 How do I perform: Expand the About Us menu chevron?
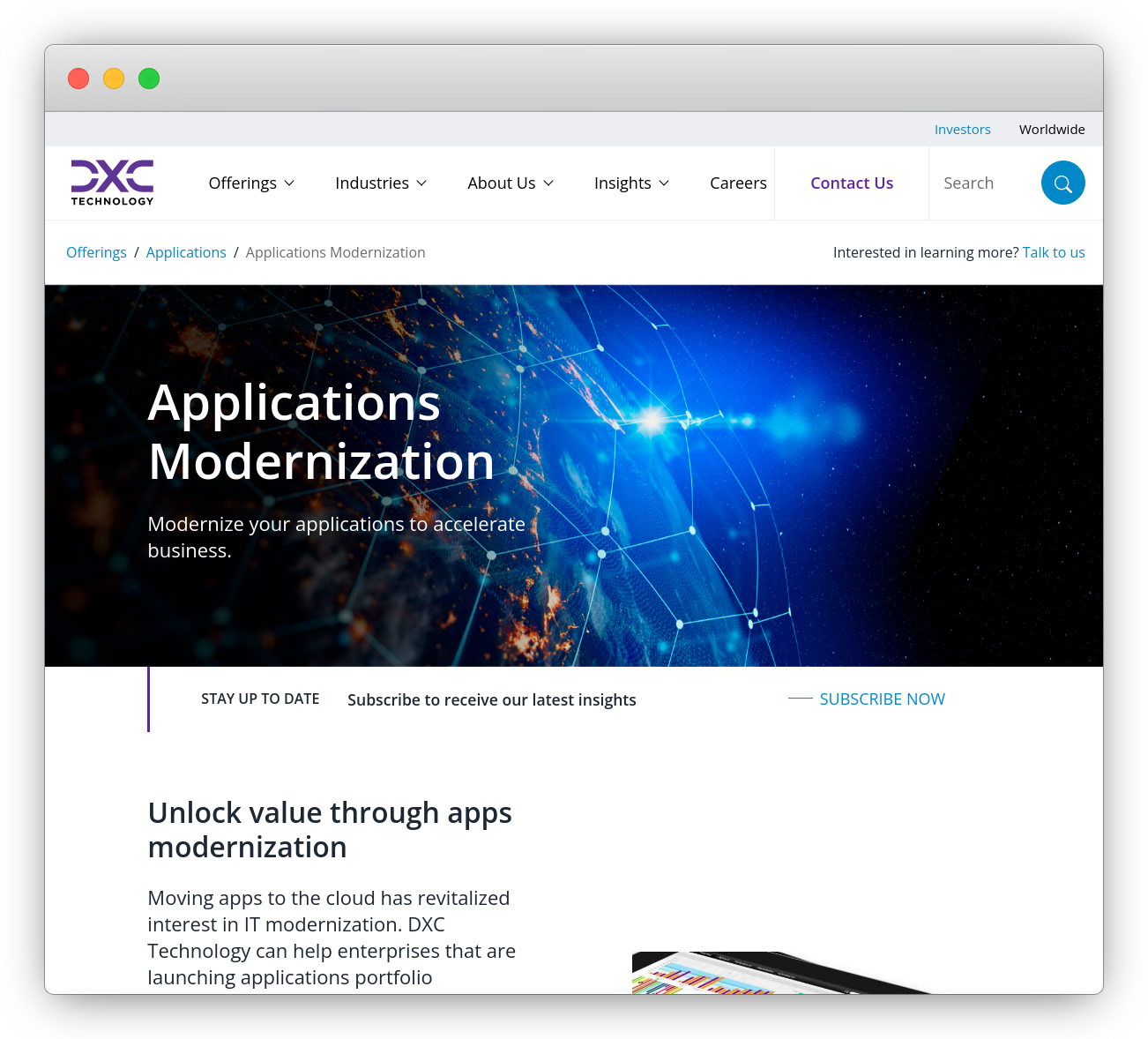pos(548,183)
